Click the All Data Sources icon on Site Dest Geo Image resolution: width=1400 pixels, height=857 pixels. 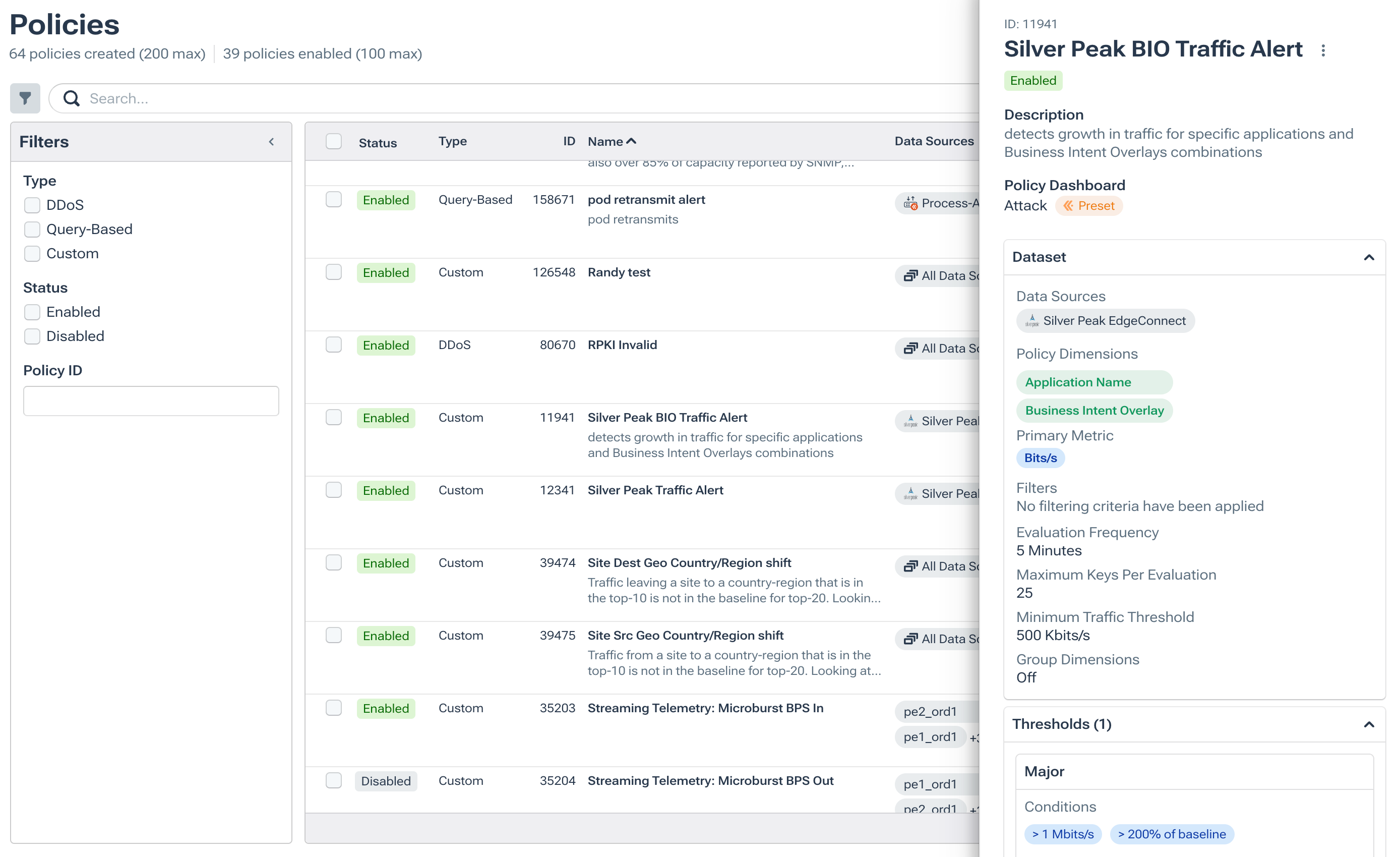point(910,566)
